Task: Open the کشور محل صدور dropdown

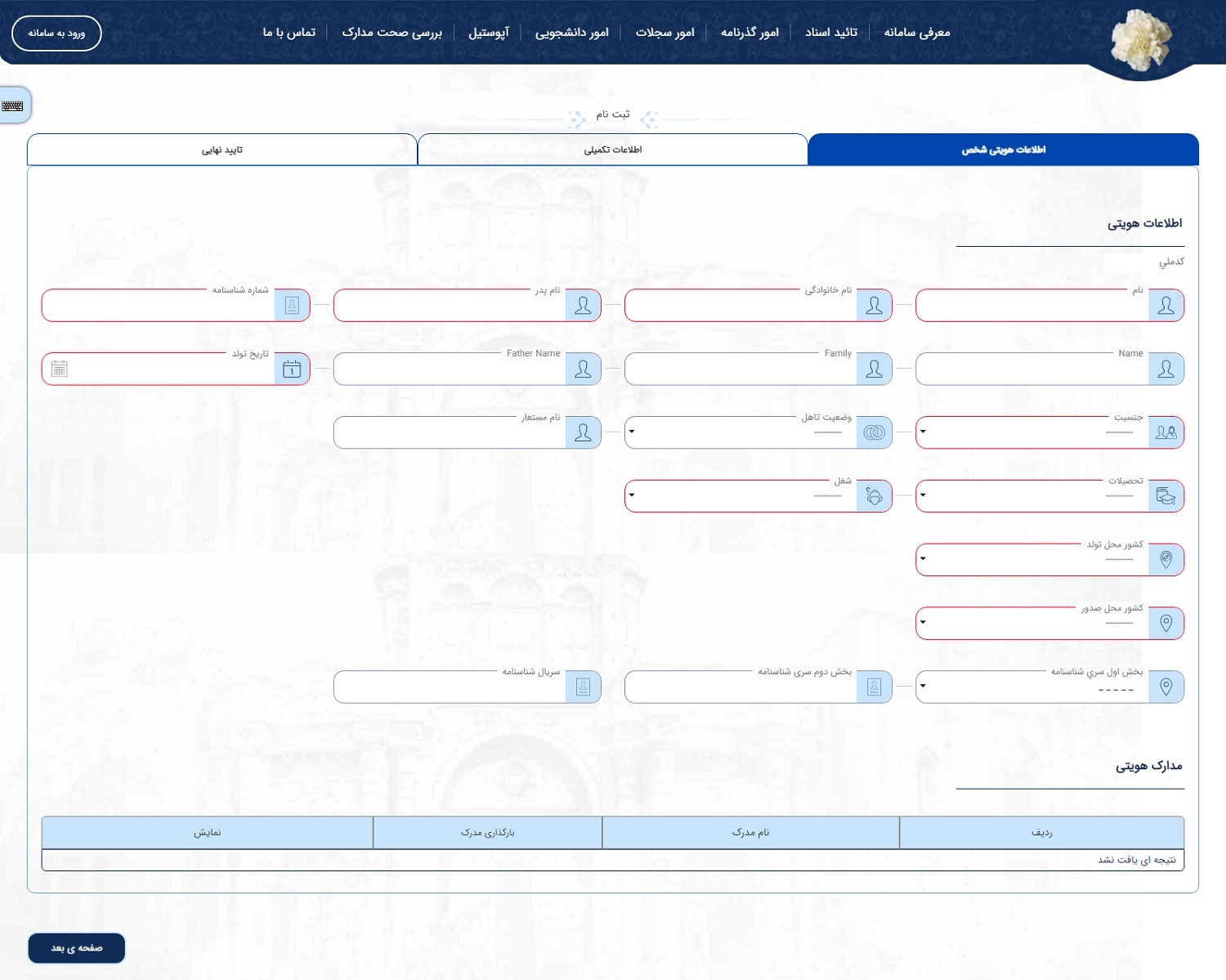Action: 1032,624
